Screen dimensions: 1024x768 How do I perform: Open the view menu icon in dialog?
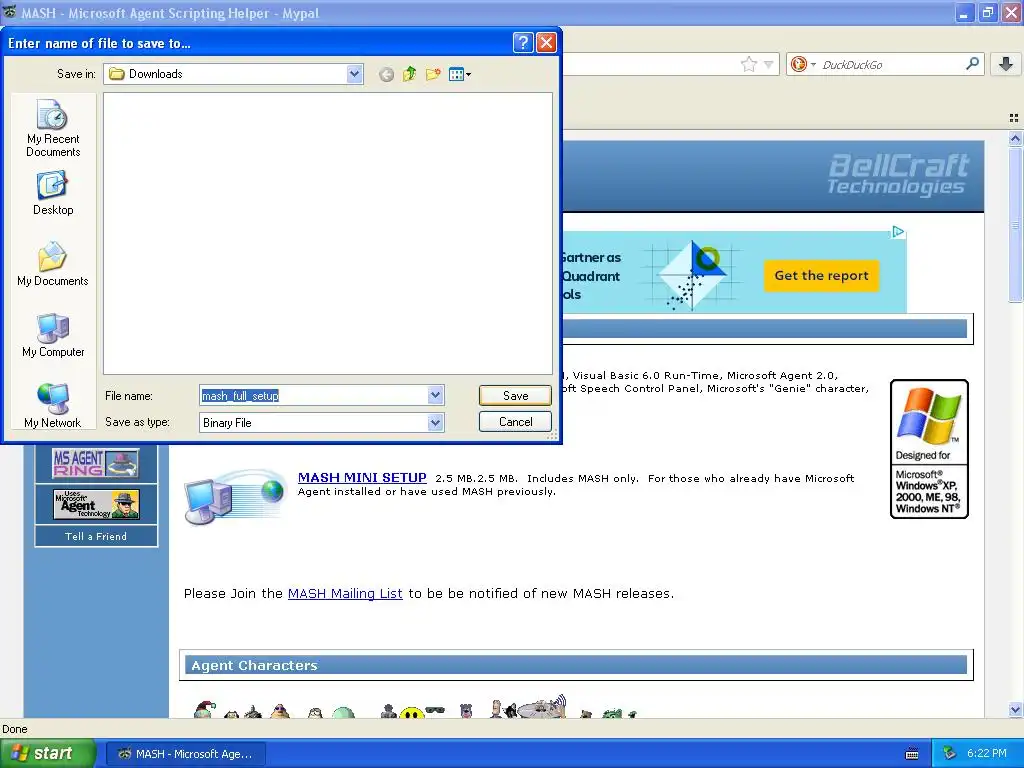click(456, 74)
